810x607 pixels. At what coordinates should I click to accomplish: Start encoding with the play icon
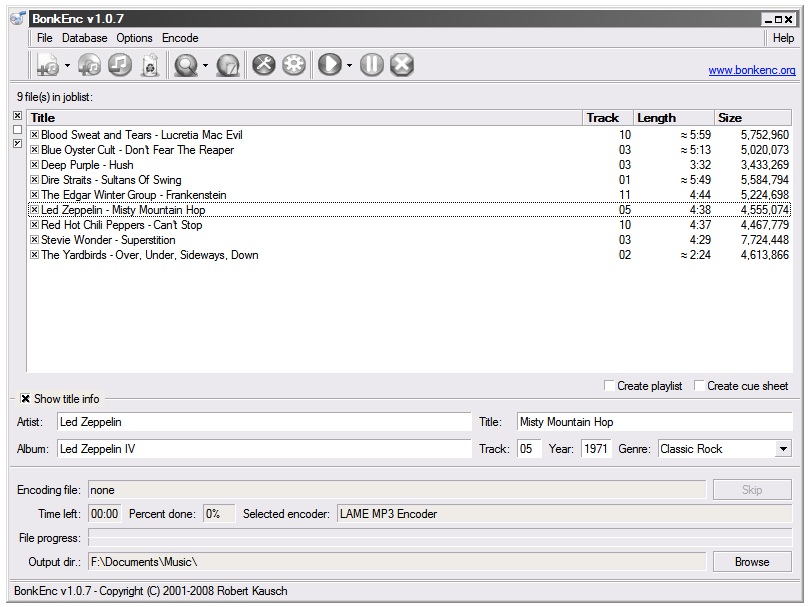click(x=329, y=65)
